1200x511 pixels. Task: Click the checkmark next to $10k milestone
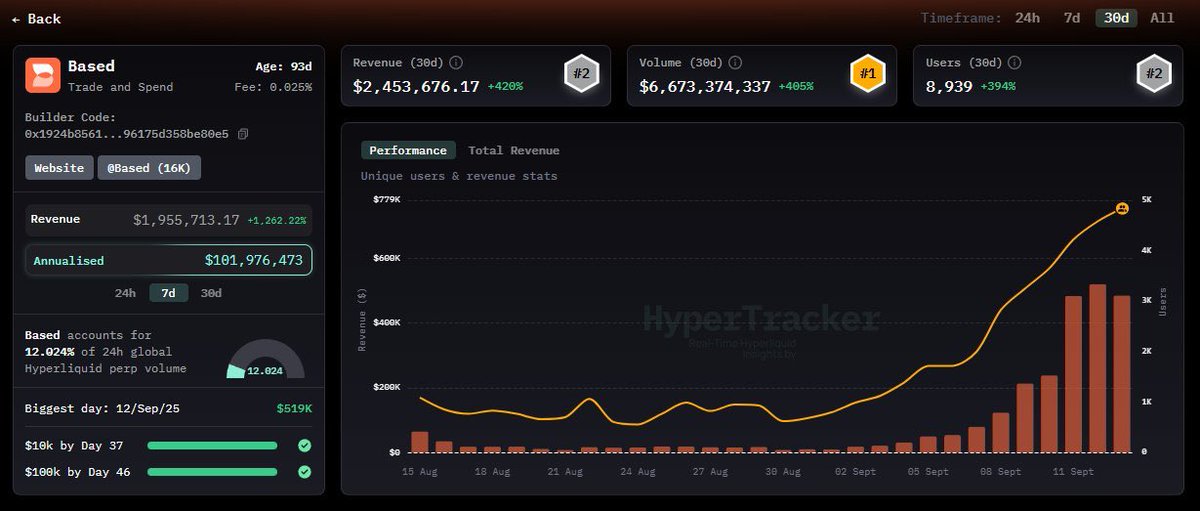click(304, 445)
